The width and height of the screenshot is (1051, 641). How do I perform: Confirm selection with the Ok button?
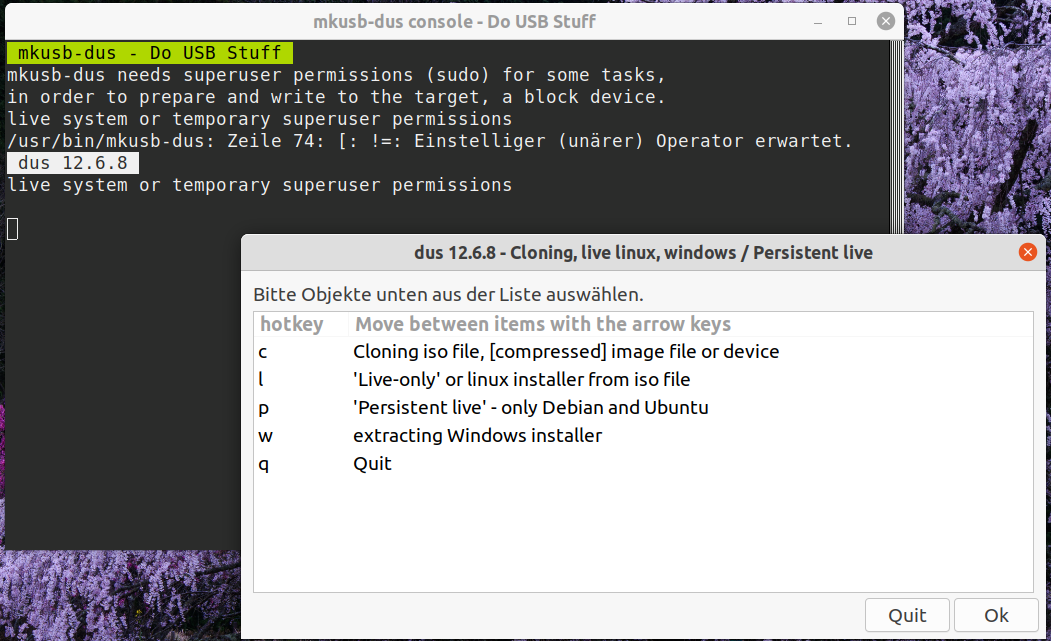(x=996, y=615)
